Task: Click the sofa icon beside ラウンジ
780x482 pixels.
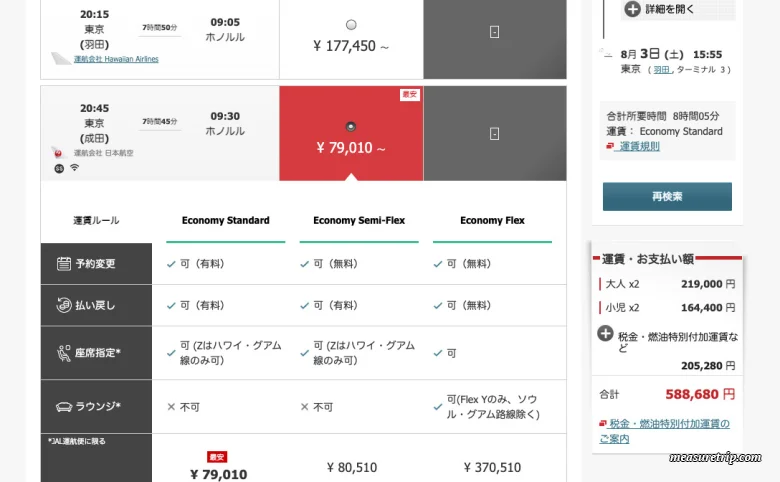Action: coord(64,407)
